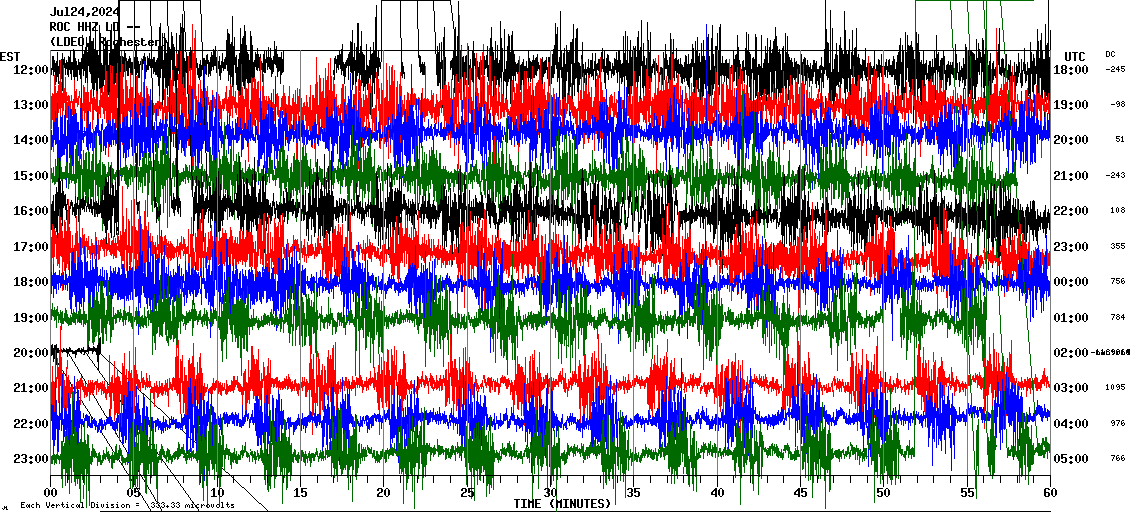Click the 15 minute axis tick label
Viewport: 1130px width, 519px height.
coord(301,493)
